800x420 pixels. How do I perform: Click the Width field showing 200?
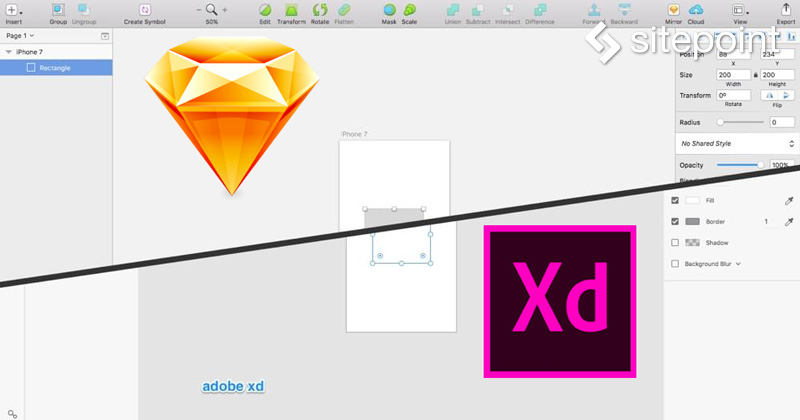[x=733, y=75]
